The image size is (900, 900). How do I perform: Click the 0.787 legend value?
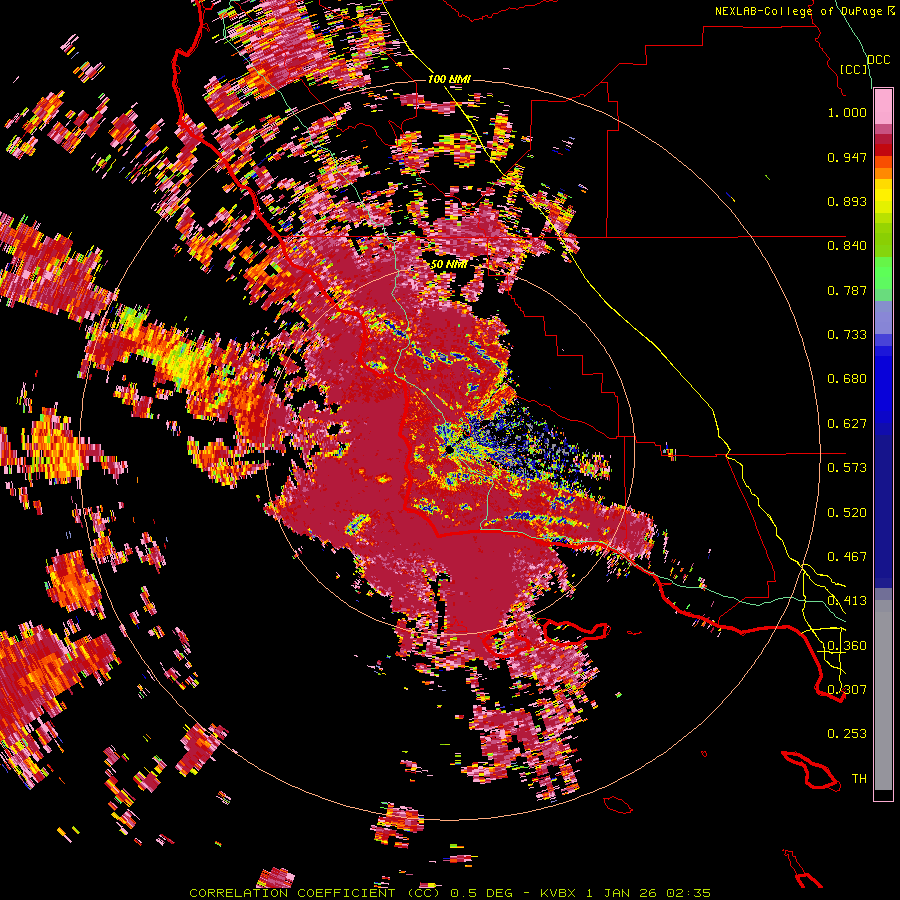847,290
